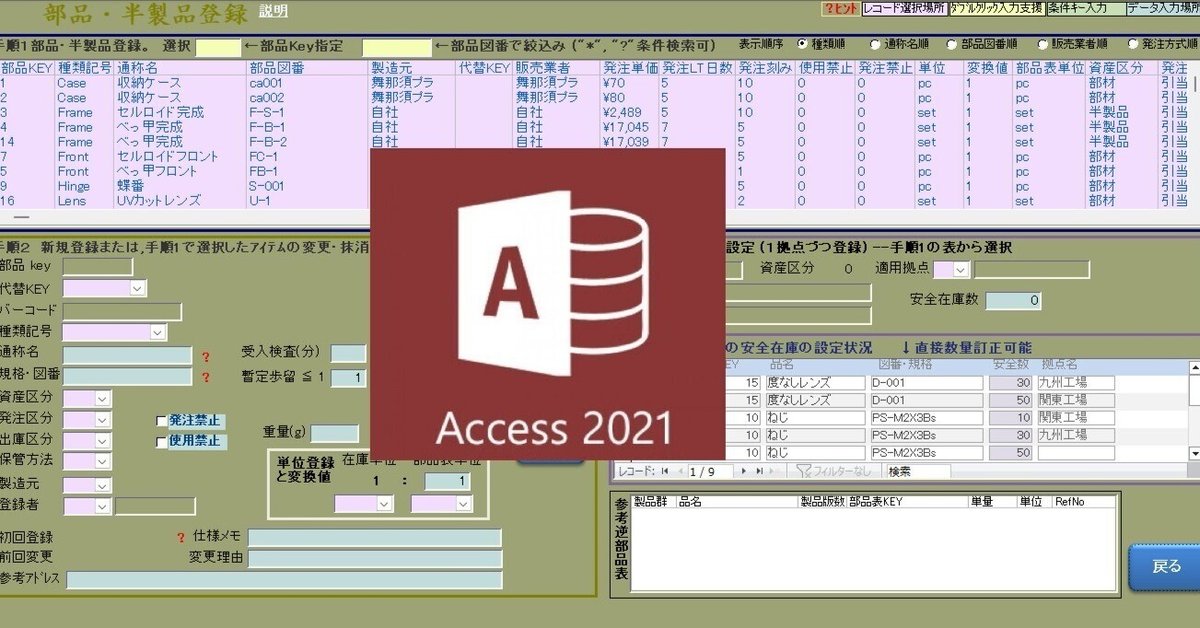Viewport: 1200px width, 628px height.
Task: Click red question mark before 仕様メモ
Action: 181,538
